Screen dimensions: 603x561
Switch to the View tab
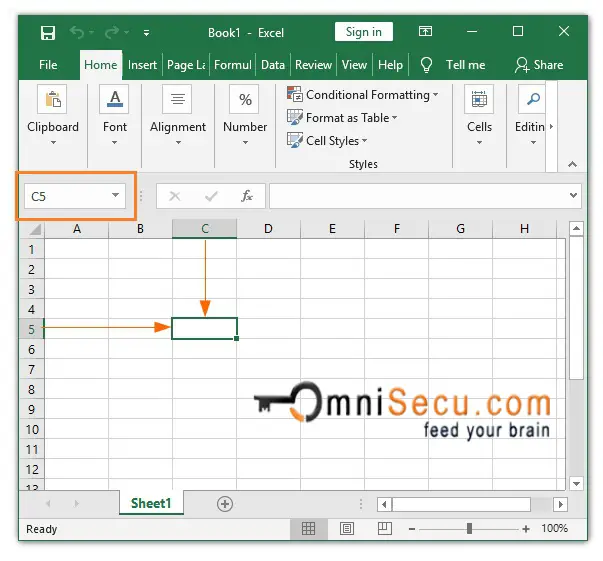tap(354, 65)
